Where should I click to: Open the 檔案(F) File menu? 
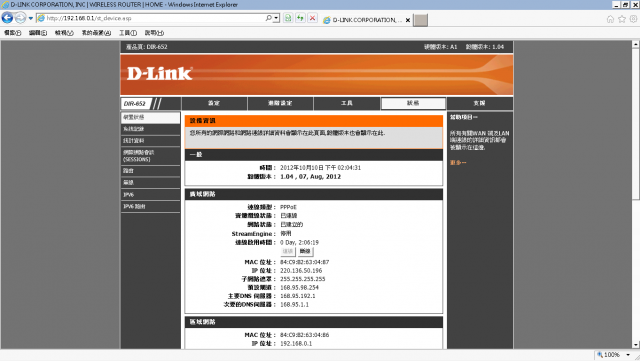click(x=12, y=33)
